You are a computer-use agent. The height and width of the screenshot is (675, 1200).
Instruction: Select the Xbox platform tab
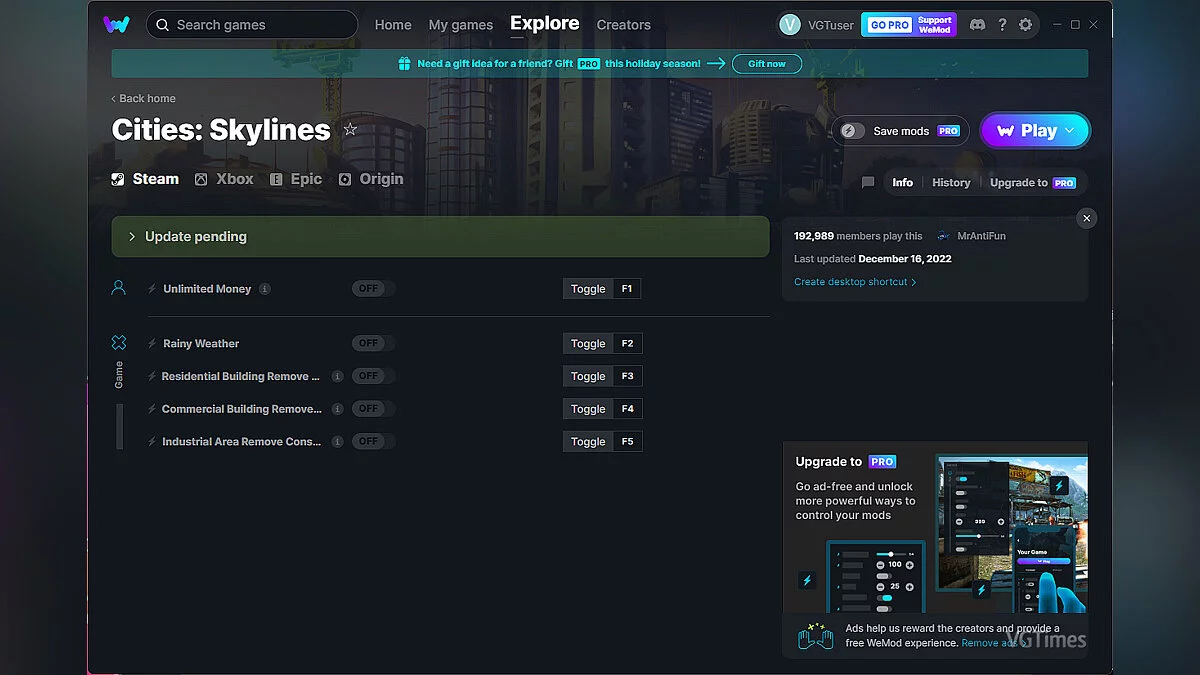pos(224,180)
